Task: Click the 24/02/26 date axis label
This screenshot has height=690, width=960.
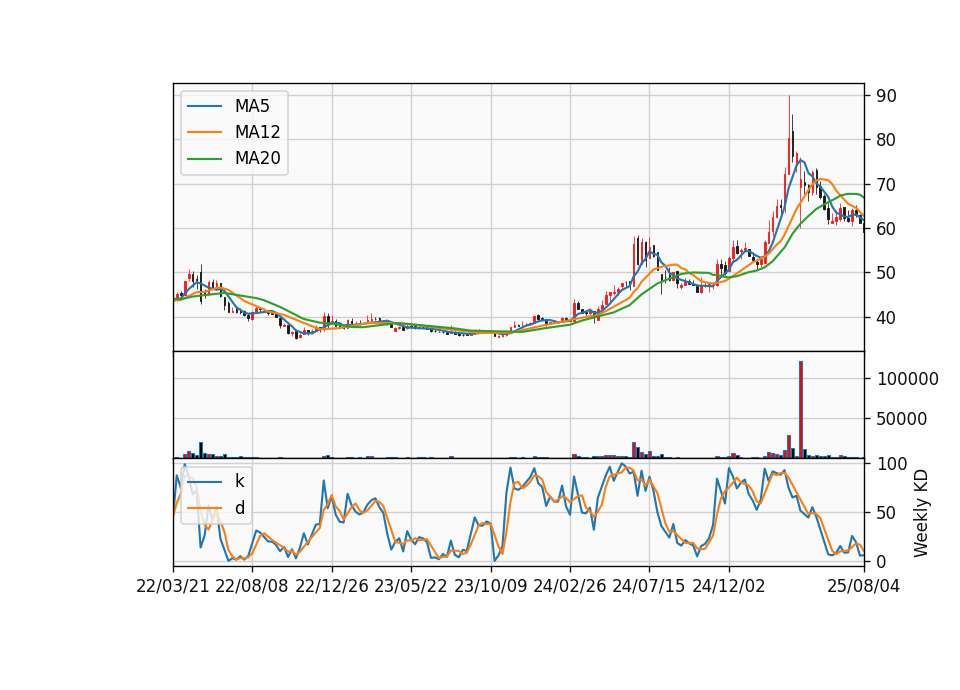Action: coord(569,586)
